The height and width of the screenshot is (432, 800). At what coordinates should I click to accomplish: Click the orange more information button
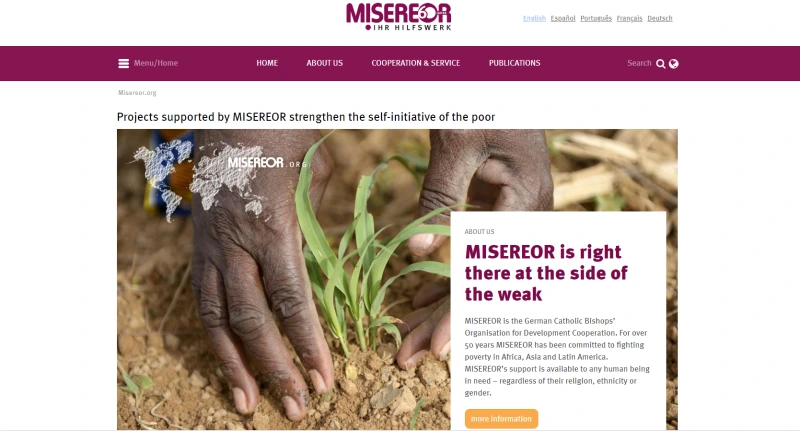[501, 419]
